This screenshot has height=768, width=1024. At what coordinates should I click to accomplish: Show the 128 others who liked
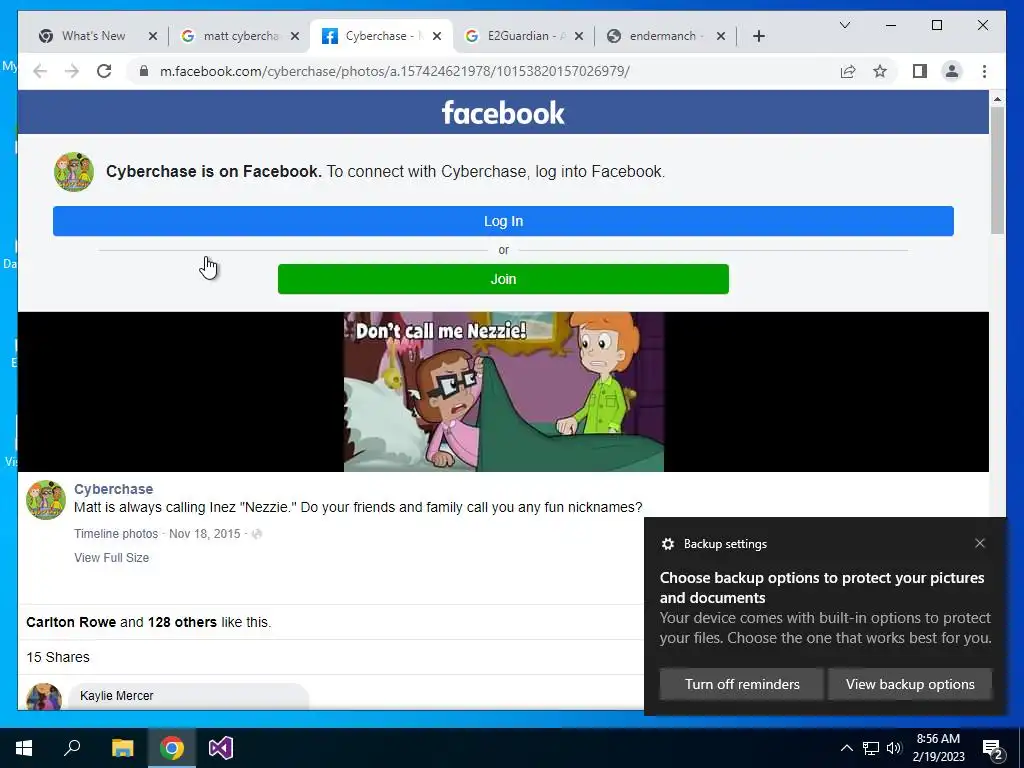click(182, 622)
